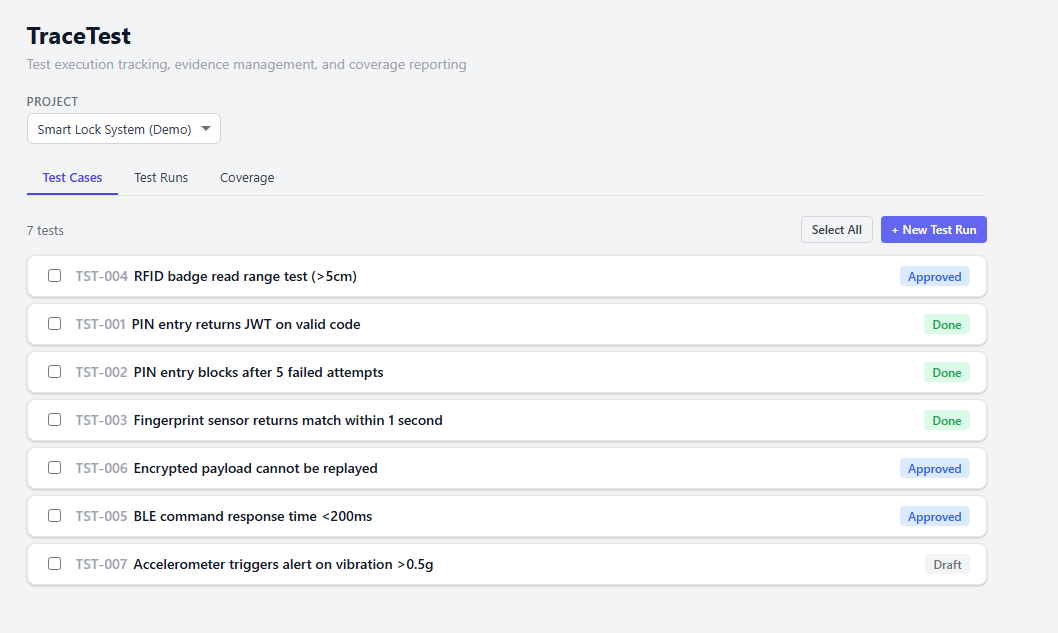The image size is (1058, 633).
Task: Open 'BLE command response time <200ms' test
Action: coord(253,516)
